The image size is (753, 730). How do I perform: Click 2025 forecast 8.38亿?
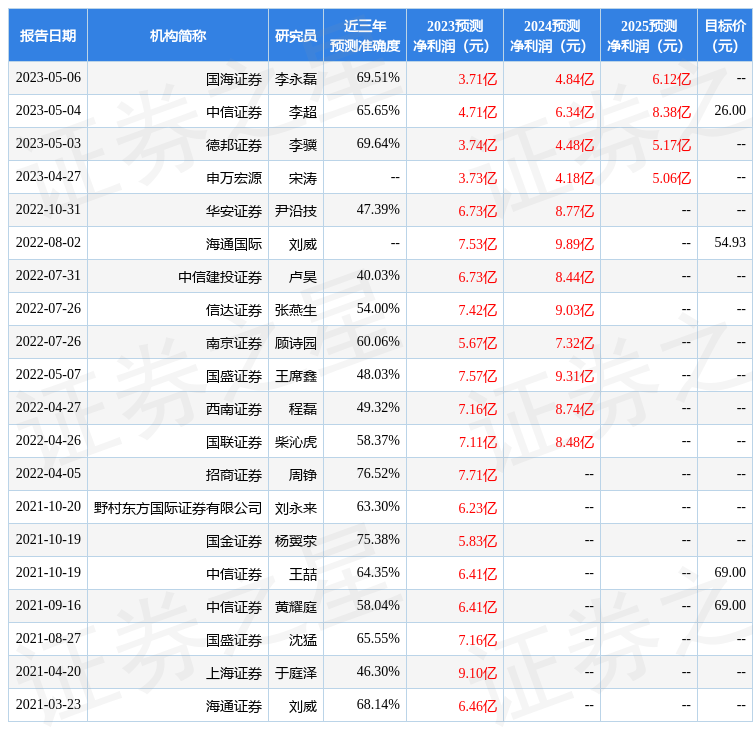pos(671,112)
